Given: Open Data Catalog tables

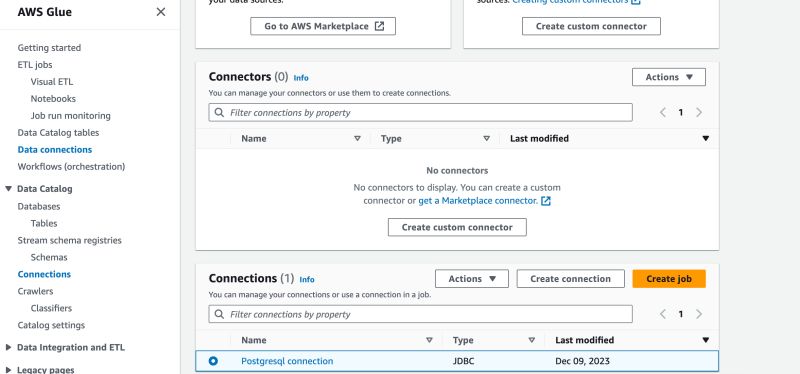Looking at the screenshot, I should [x=58, y=133].
